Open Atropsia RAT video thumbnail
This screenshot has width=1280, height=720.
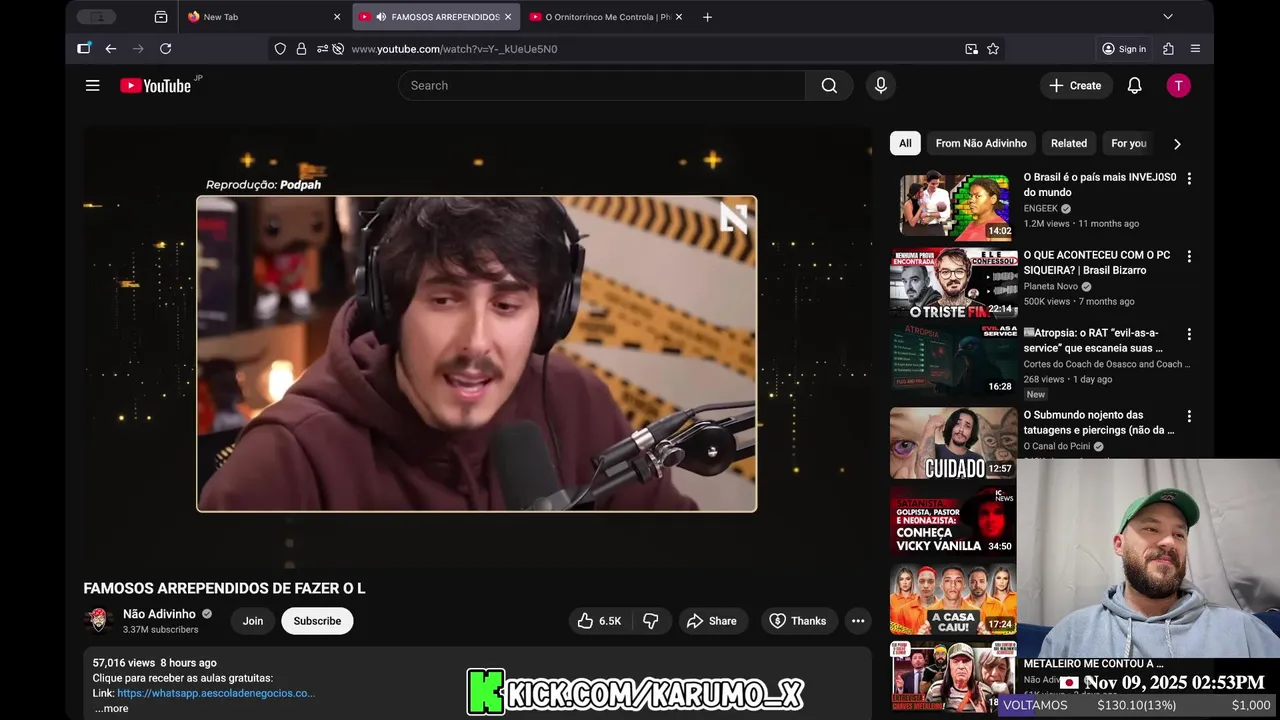pyautogui.click(x=953, y=362)
